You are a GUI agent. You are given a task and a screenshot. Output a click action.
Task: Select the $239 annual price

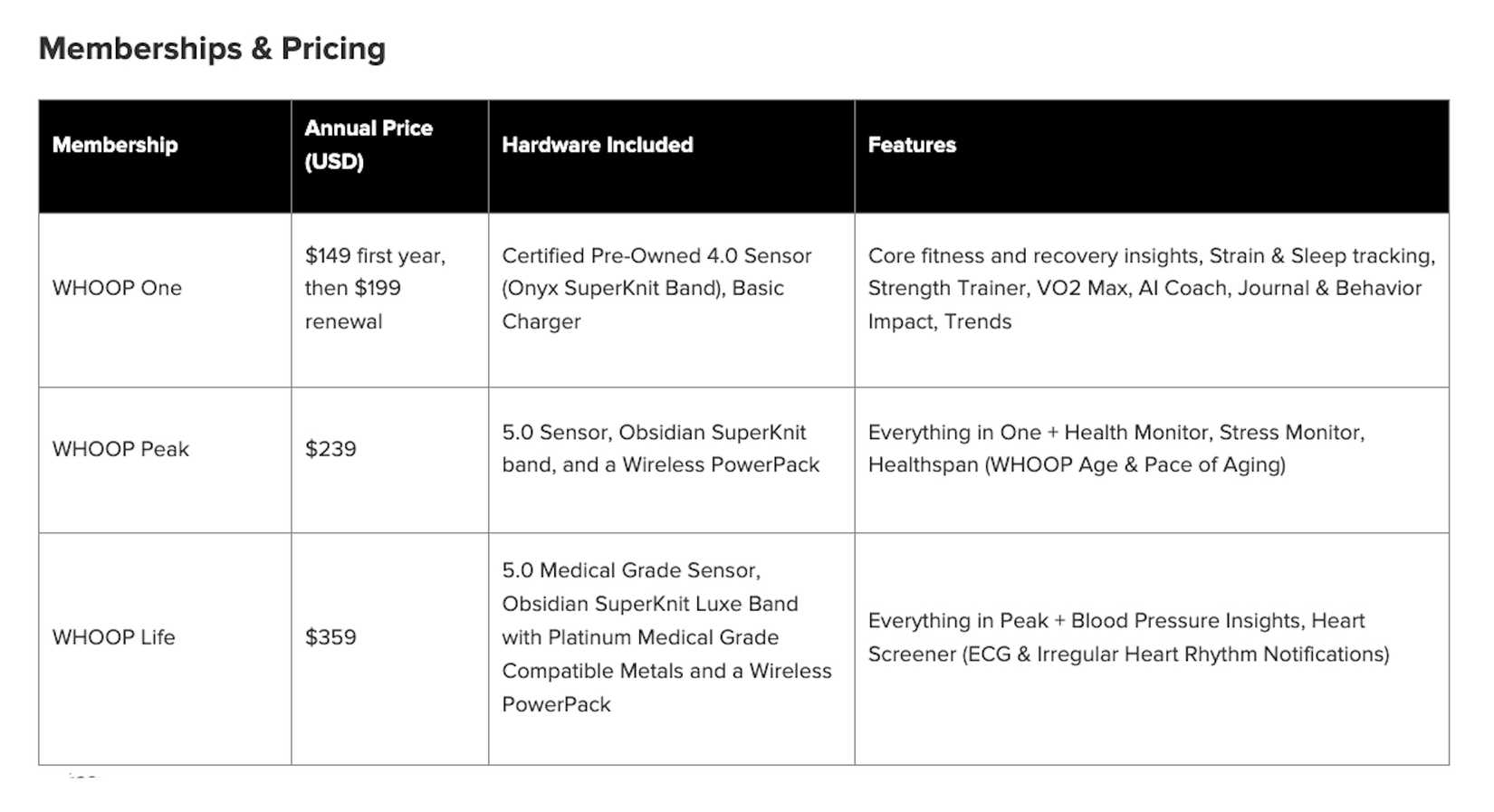coord(330,449)
